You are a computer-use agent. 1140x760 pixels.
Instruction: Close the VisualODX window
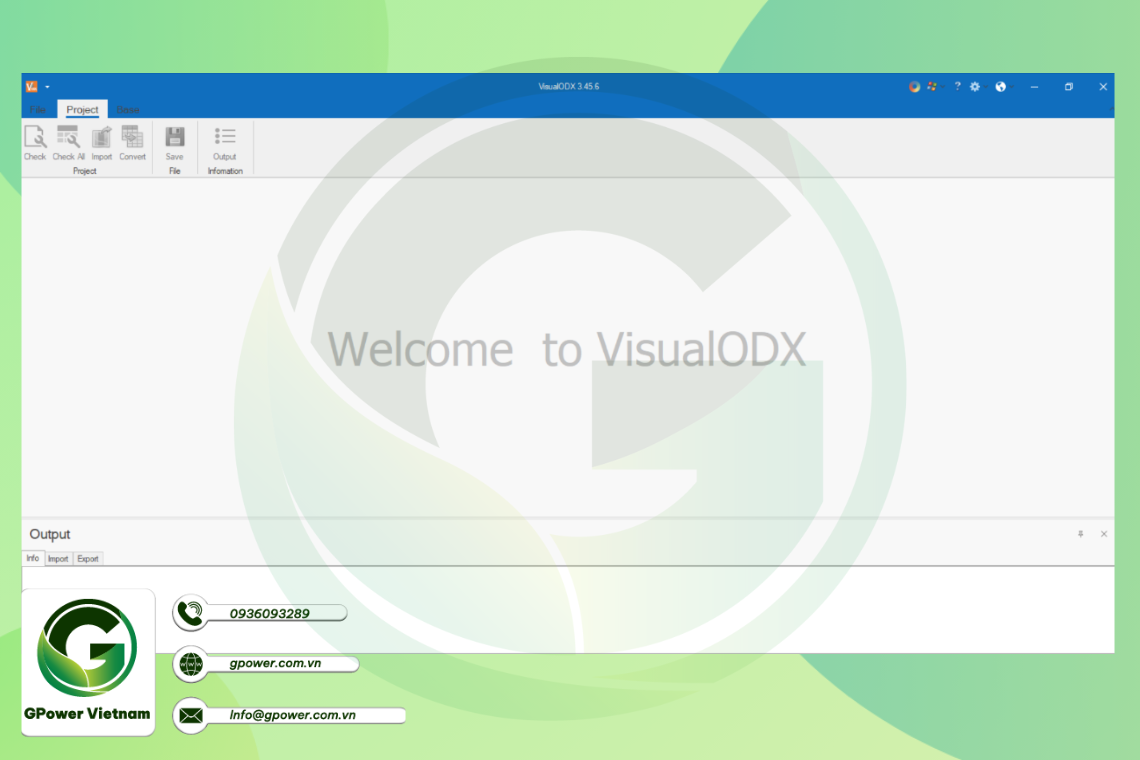pyautogui.click(x=1103, y=87)
